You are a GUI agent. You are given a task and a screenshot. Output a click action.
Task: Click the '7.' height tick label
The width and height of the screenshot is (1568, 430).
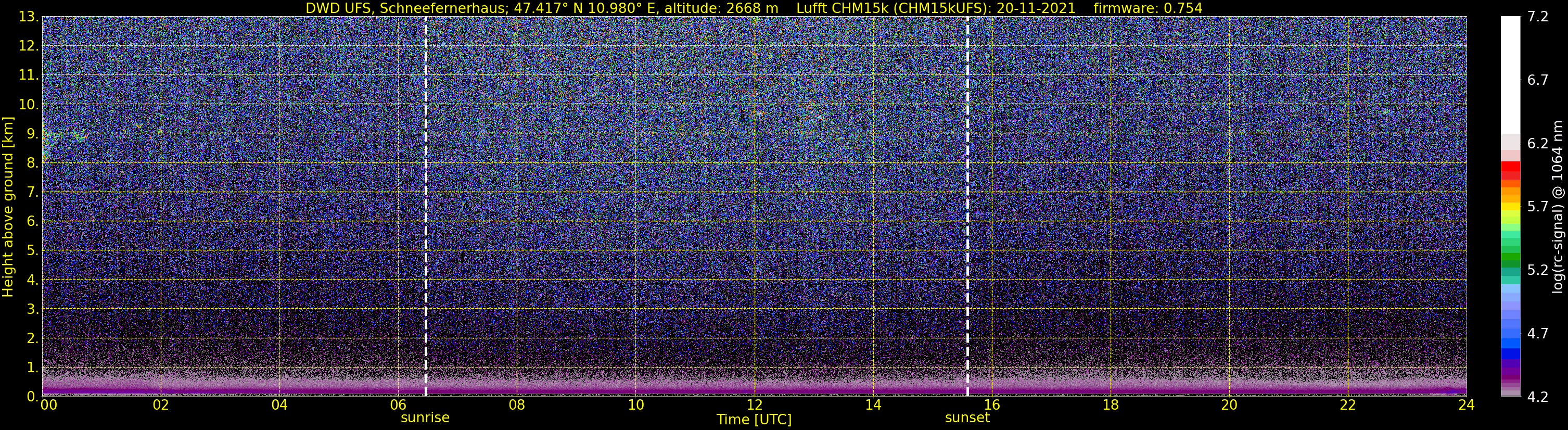[32, 193]
